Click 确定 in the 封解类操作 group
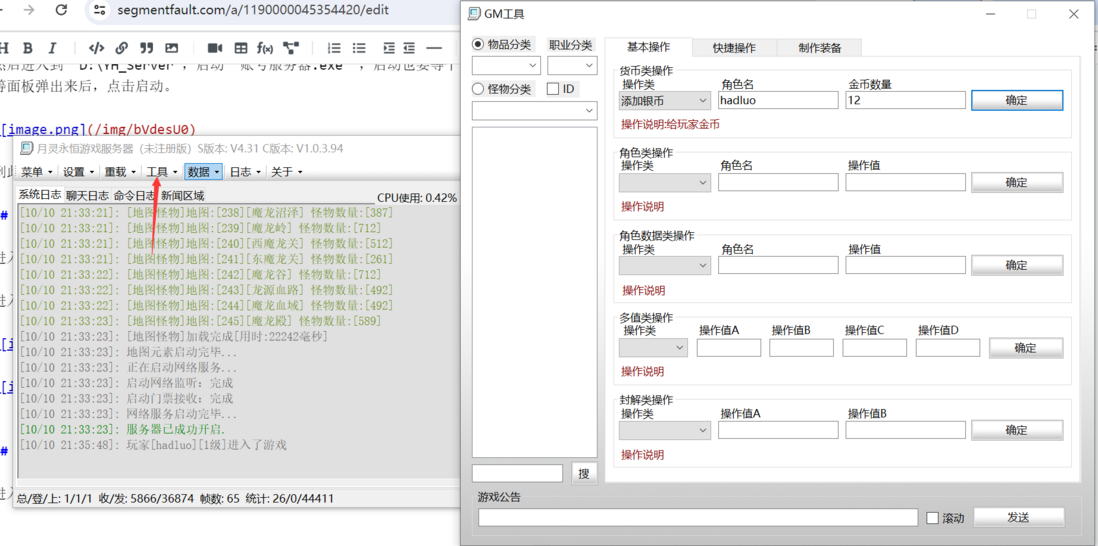 [1017, 430]
